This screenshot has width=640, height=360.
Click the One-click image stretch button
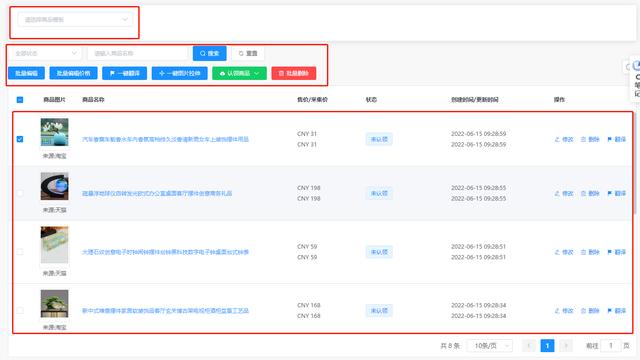tap(180, 73)
